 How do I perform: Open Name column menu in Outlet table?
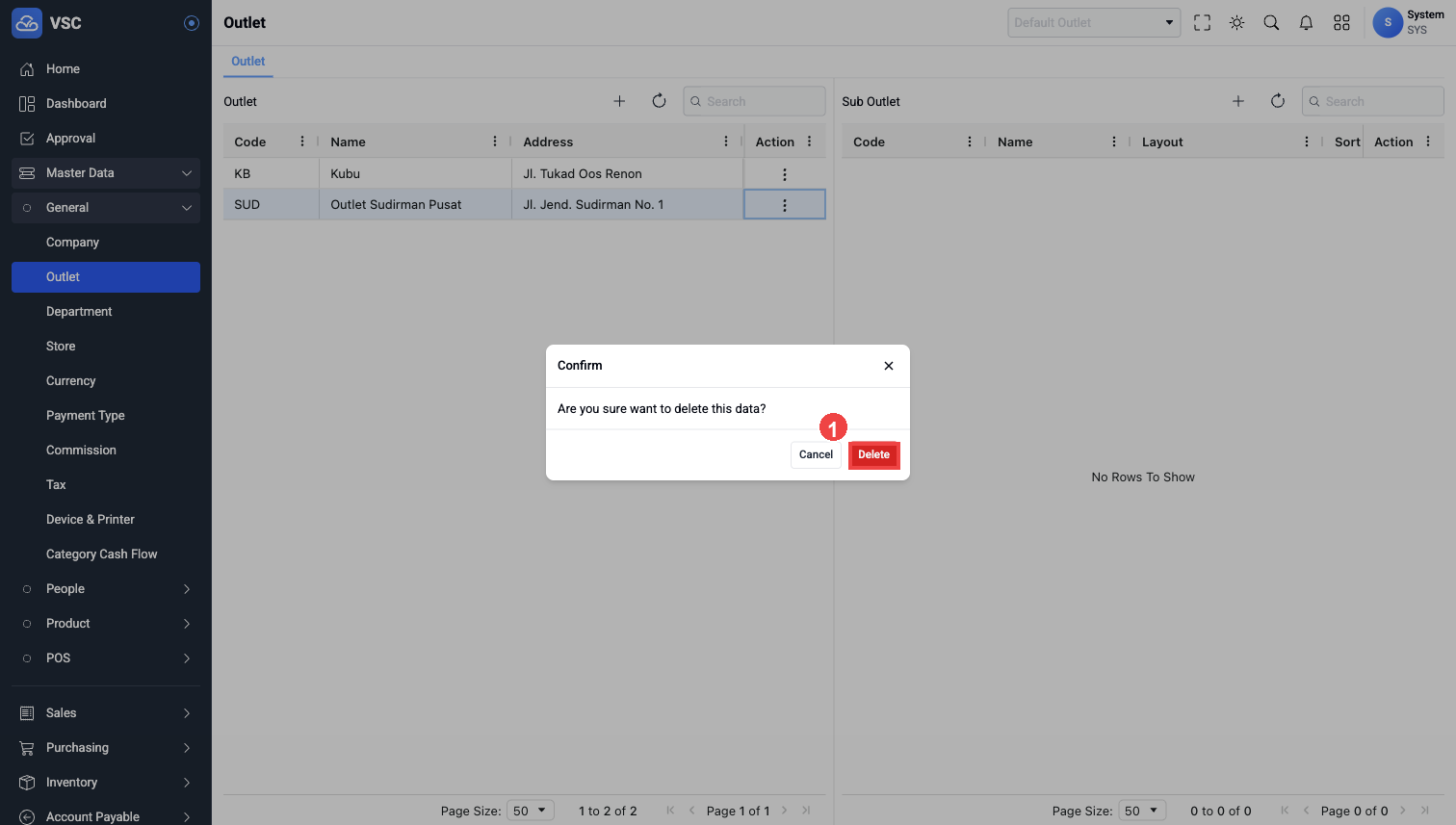tap(495, 142)
